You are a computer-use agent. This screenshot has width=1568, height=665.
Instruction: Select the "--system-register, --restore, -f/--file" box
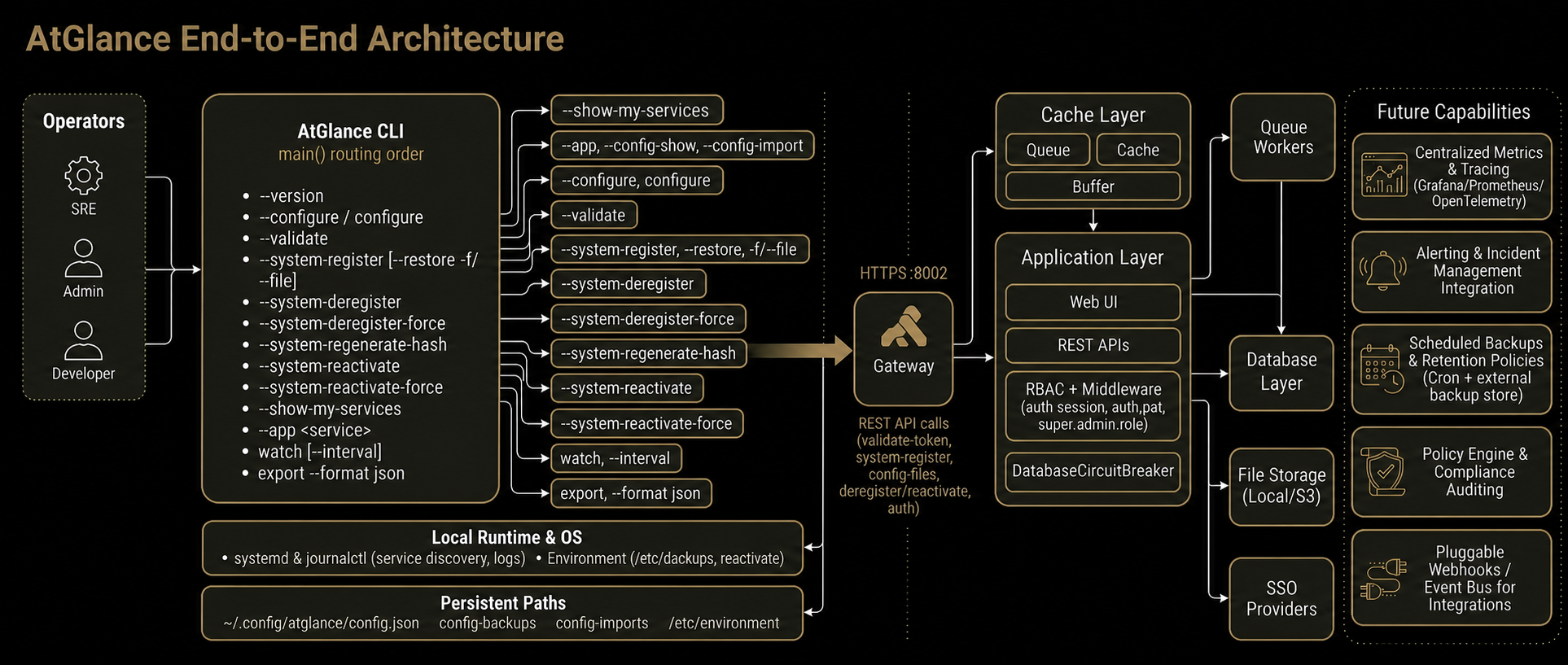coord(680,249)
